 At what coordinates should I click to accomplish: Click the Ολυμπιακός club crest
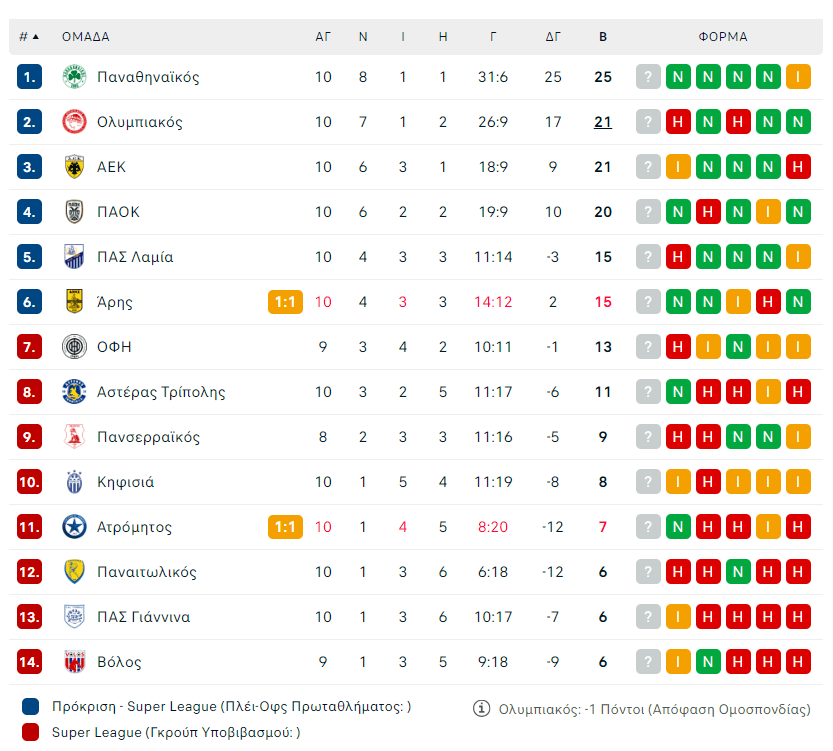pyautogui.click(x=75, y=122)
